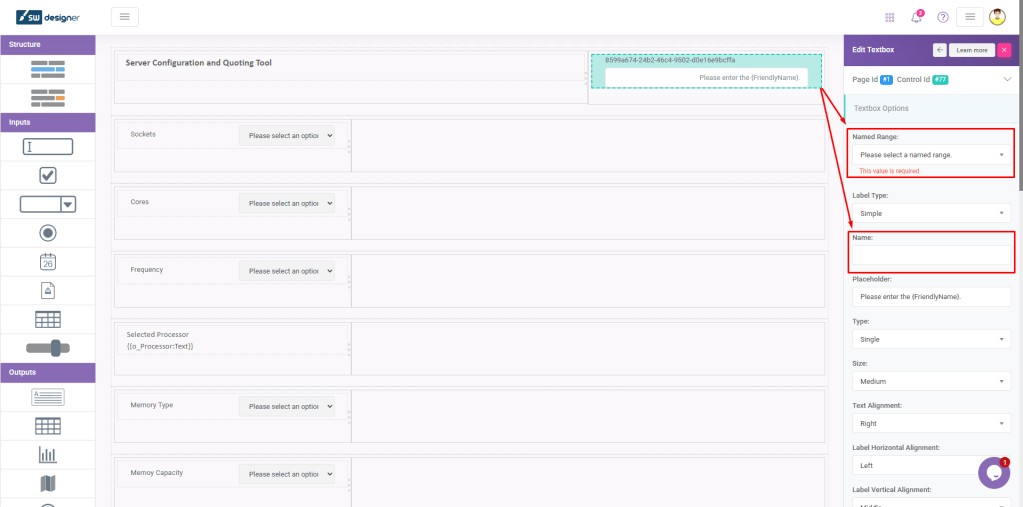The height and width of the screenshot is (507, 1023).
Task: Select the date picker calendar input icon
Action: (x=47, y=261)
